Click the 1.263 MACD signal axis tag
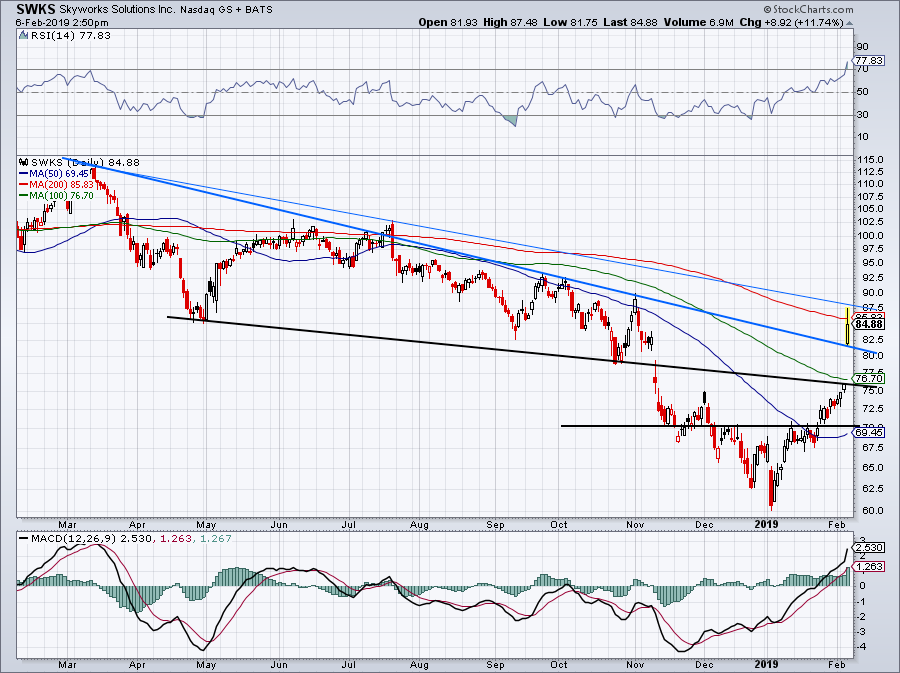The width and height of the screenshot is (900, 673). (x=869, y=566)
